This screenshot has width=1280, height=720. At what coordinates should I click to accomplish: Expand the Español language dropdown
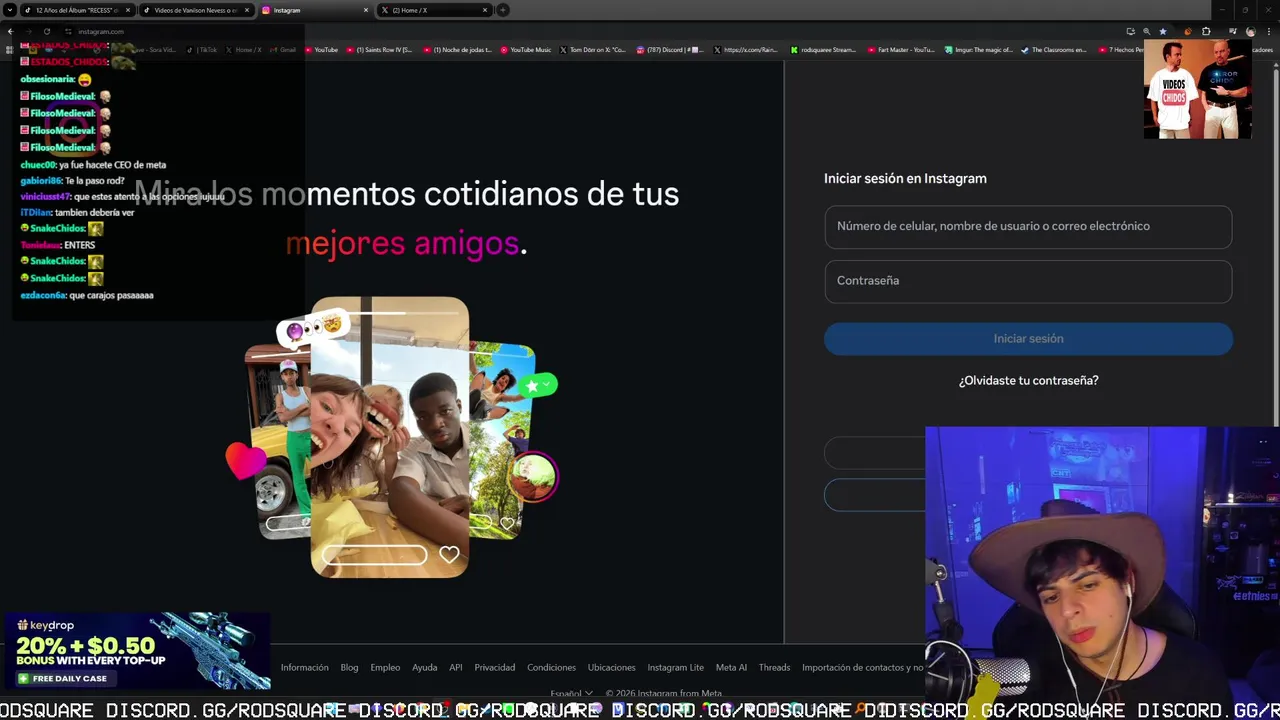point(571,693)
